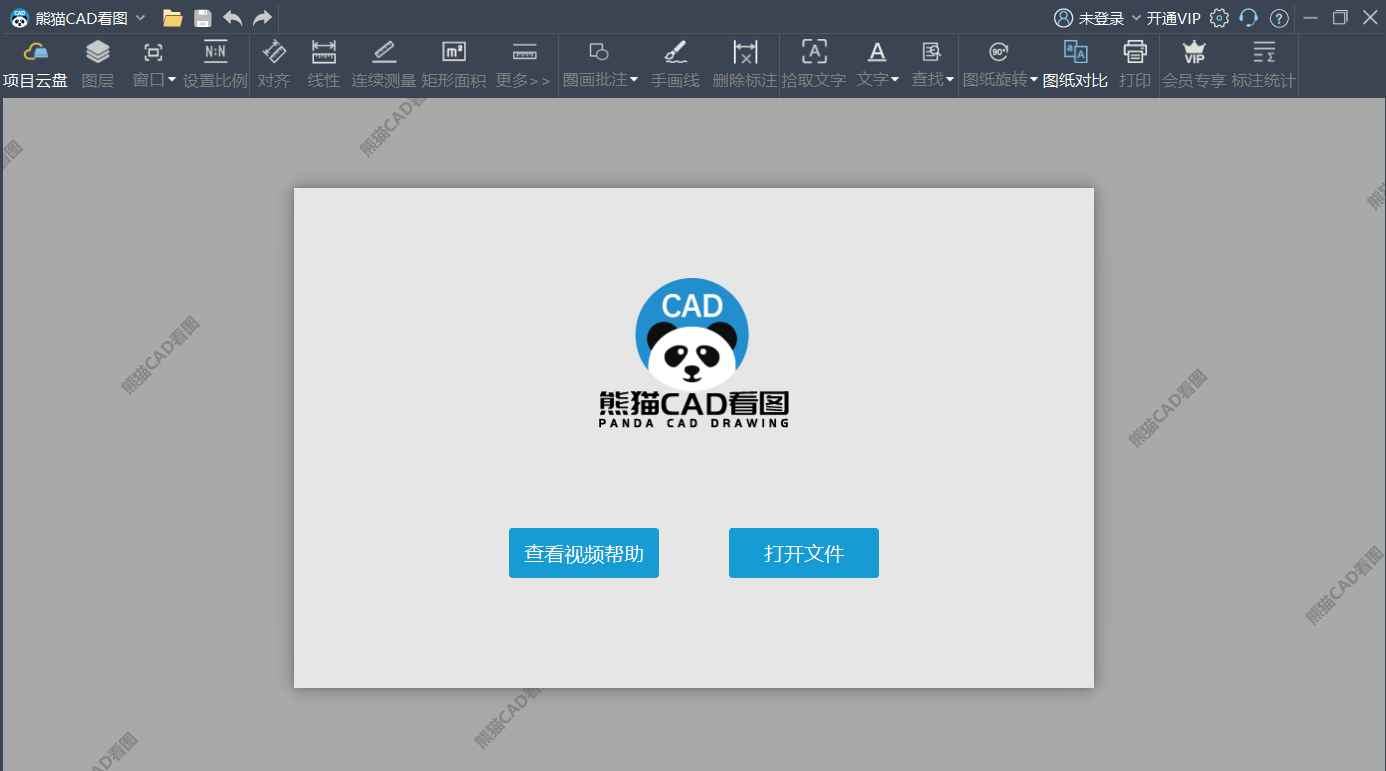Click the 窗口 window zoom icon
The width and height of the screenshot is (1386, 771).
pyautogui.click(x=153, y=53)
